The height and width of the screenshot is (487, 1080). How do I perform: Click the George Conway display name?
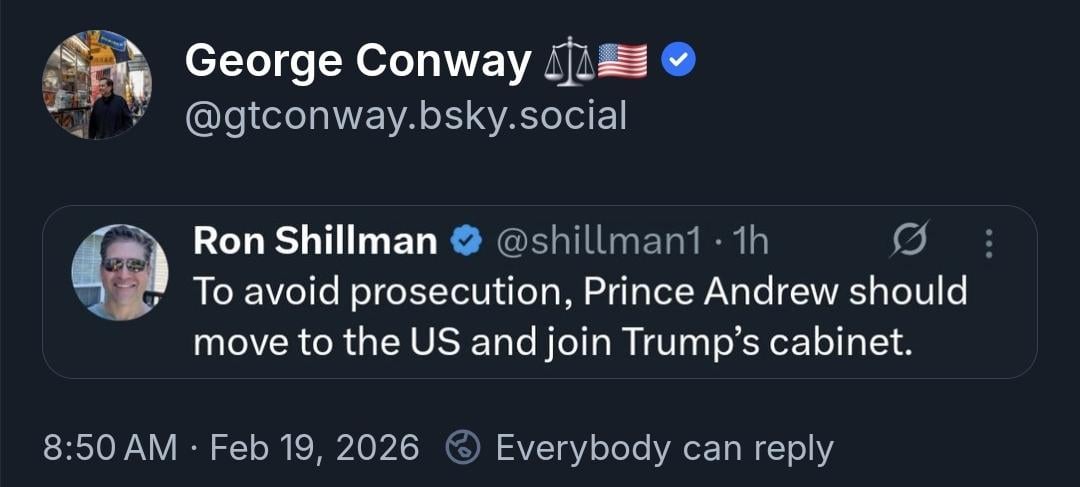pyautogui.click(x=358, y=62)
